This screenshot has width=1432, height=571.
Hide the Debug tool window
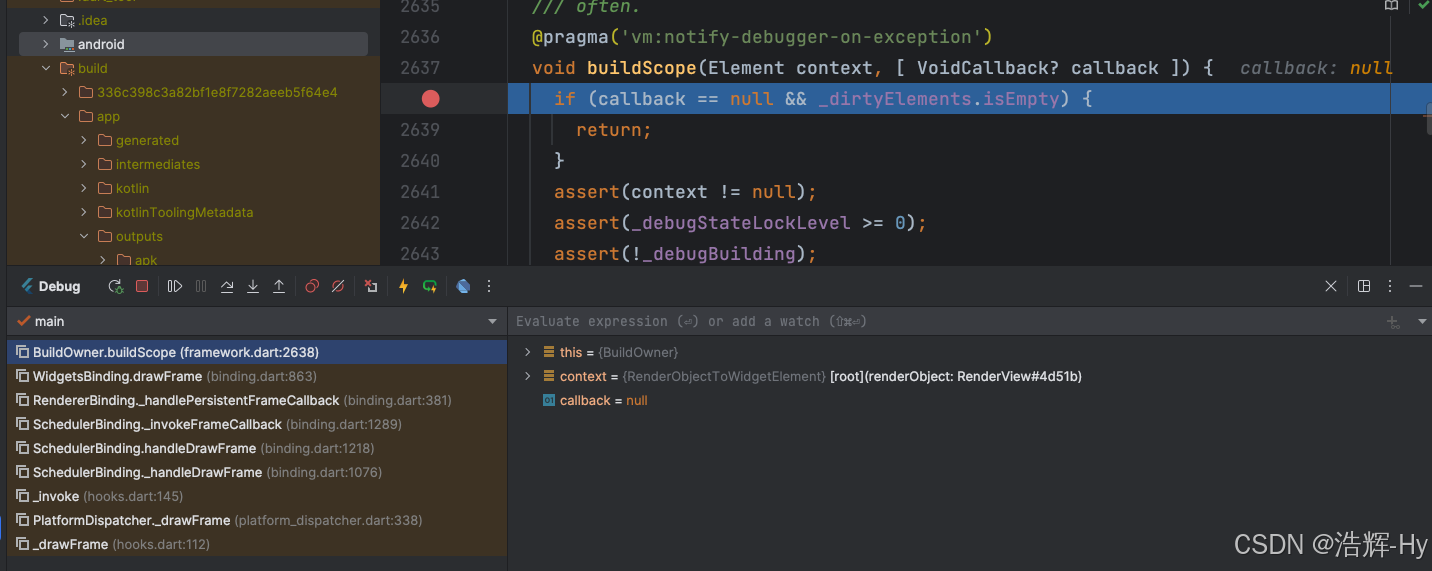[x=1416, y=286]
